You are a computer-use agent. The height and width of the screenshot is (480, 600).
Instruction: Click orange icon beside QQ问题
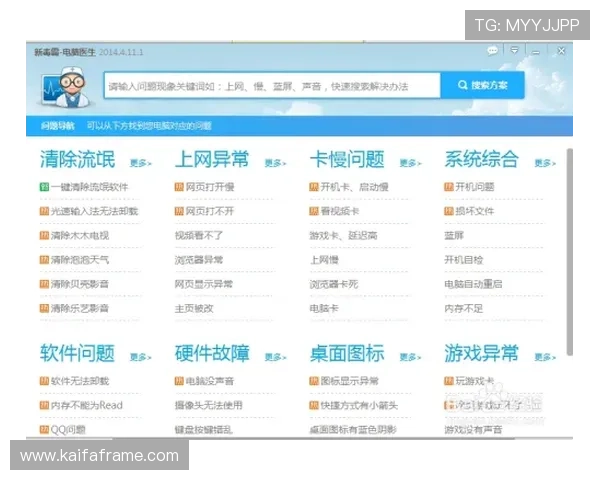(x=44, y=429)
